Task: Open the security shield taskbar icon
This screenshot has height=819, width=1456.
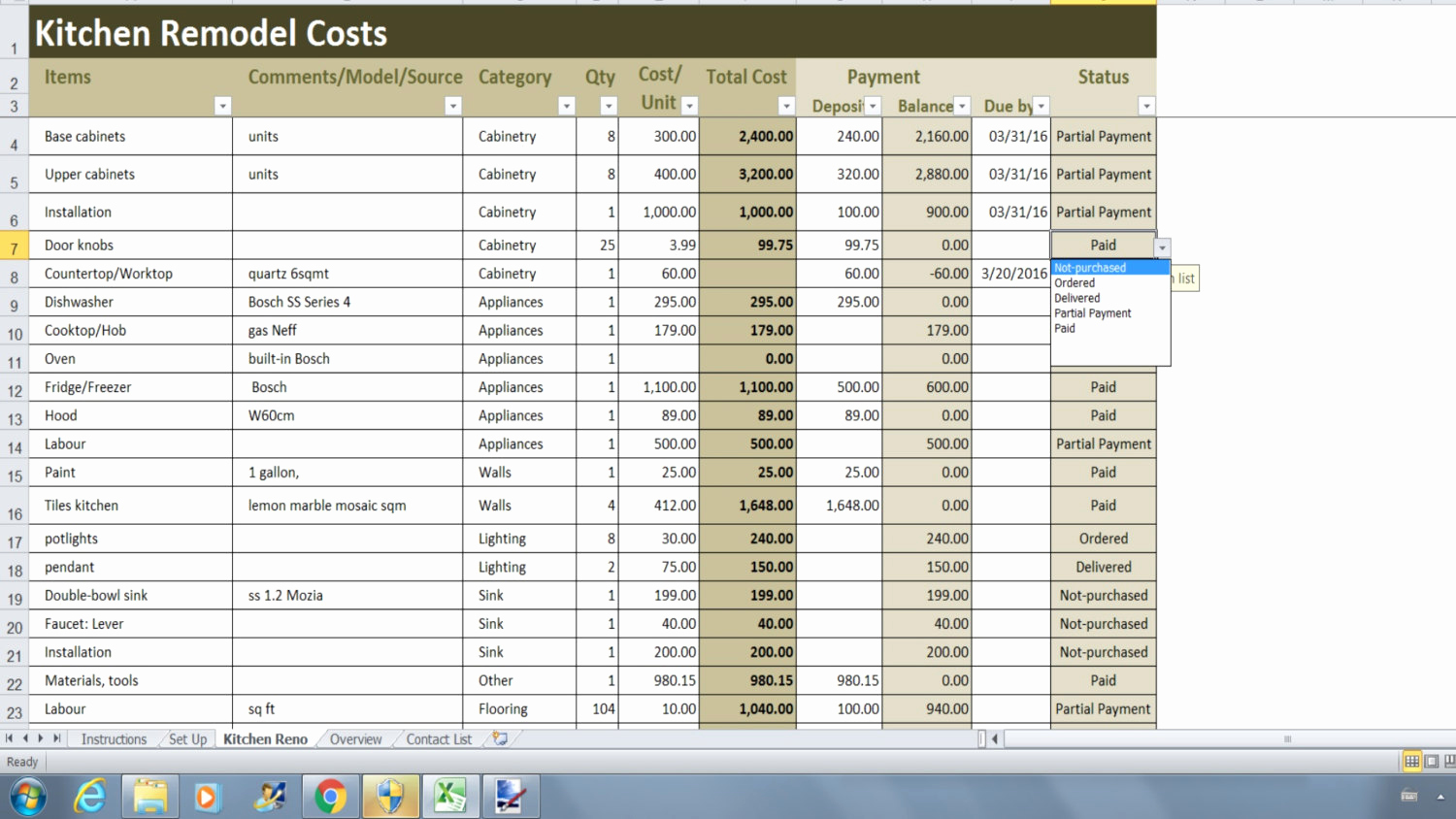Action: pyautogui.click(x=390, y=797)
